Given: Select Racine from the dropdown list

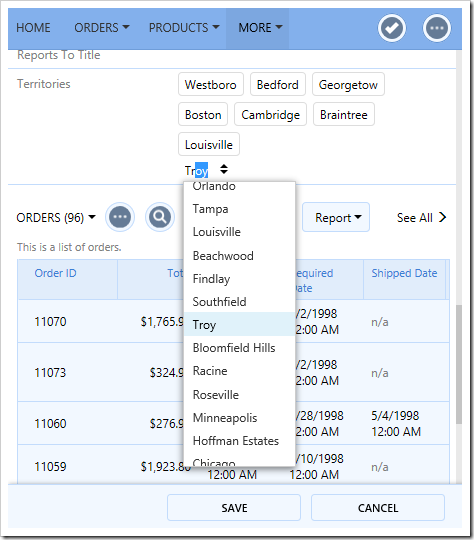Looking at the screenshot, I should [239, 371].
